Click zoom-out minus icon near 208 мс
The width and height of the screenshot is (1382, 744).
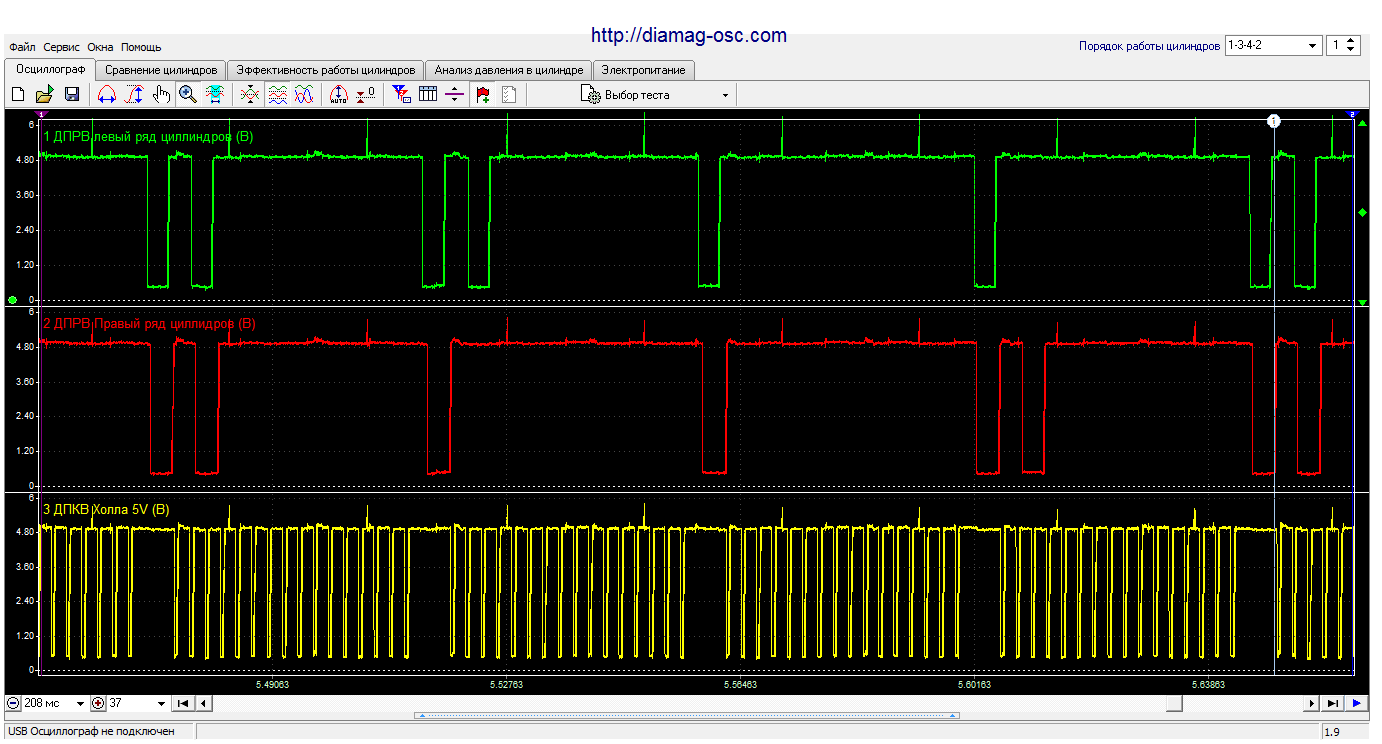(x=13, y=703)
